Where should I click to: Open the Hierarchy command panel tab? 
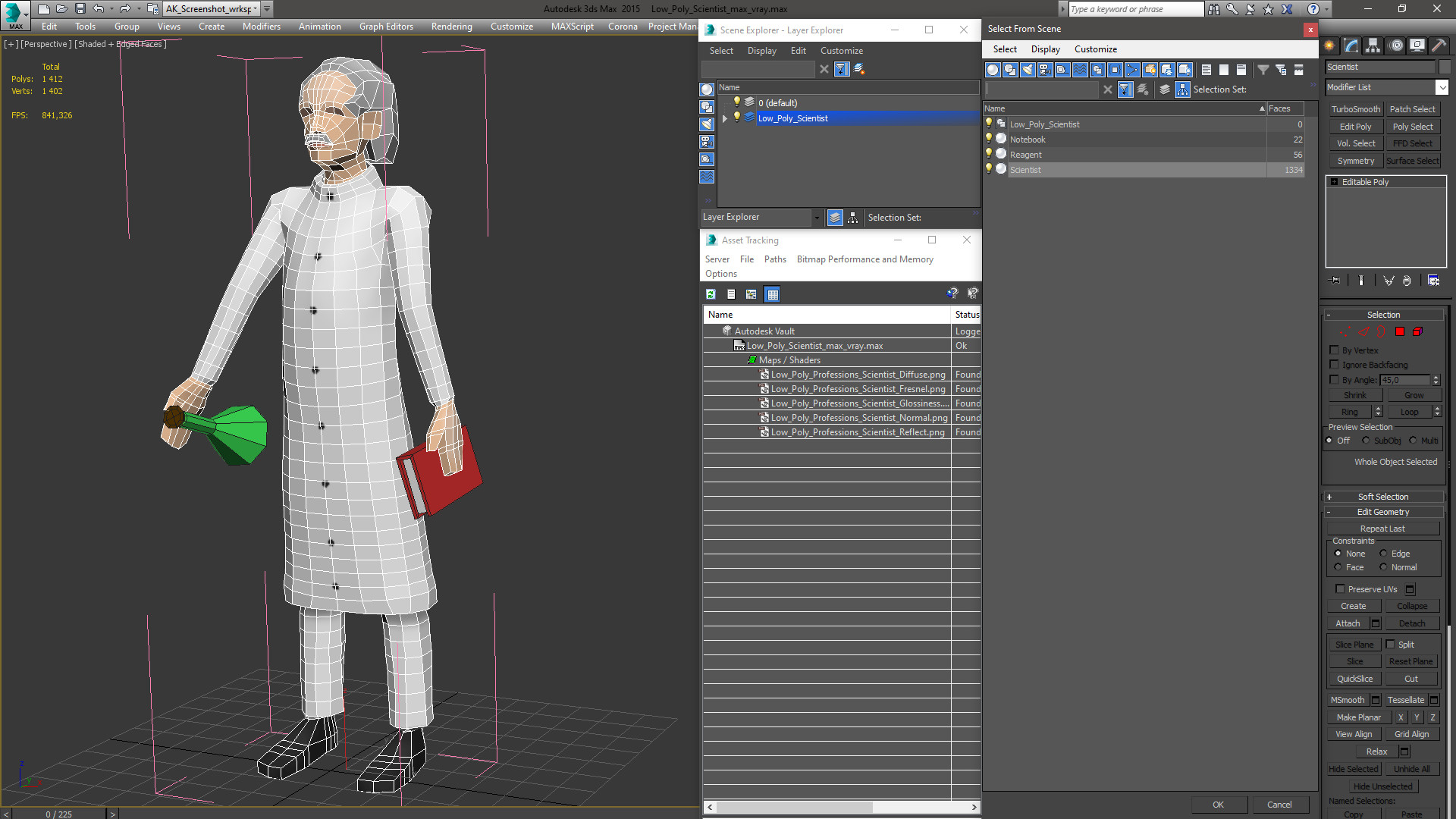tap(1373, 45)
